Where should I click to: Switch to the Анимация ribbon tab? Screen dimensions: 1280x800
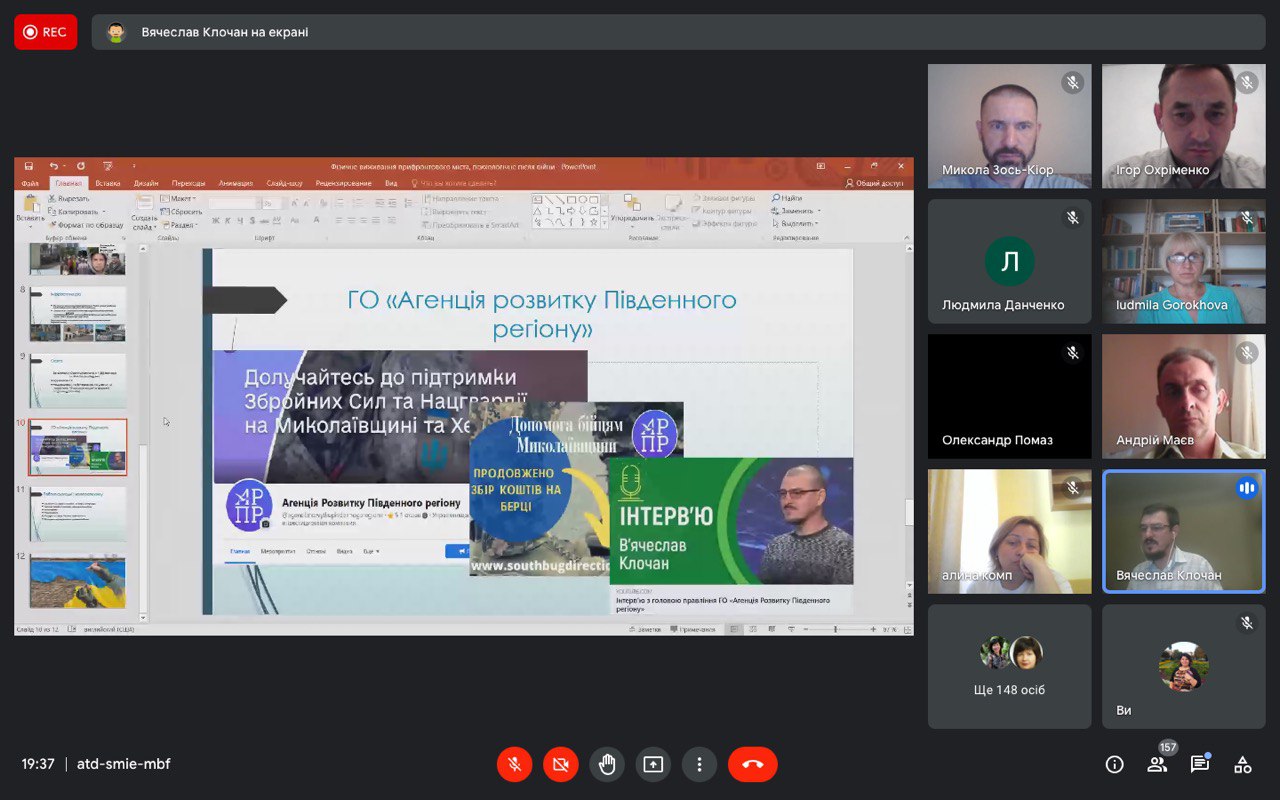pos(236,183)
